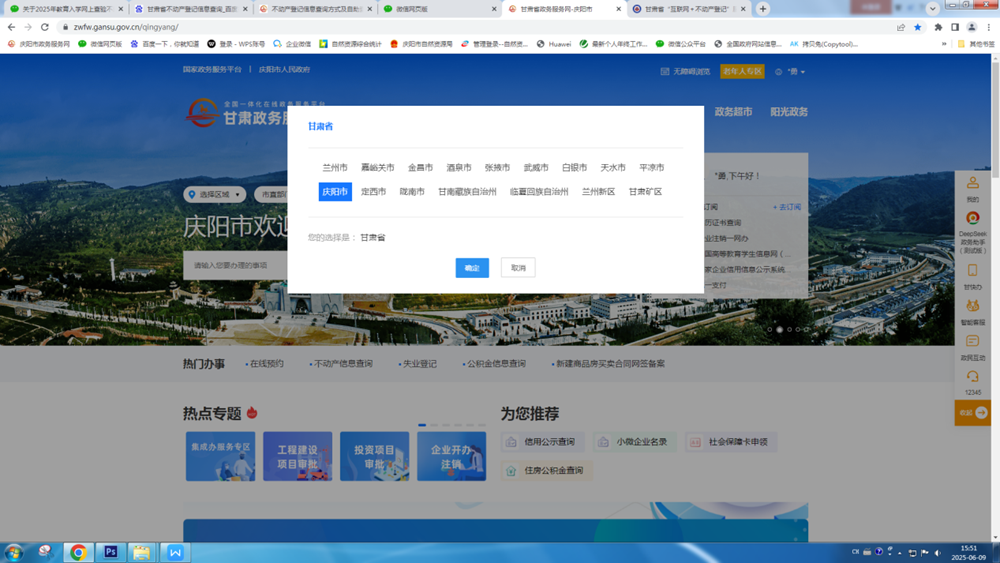Click 不动产信息查询 hot service link
This screenshot has width=1000, height=563.
[x=342, y=364]
